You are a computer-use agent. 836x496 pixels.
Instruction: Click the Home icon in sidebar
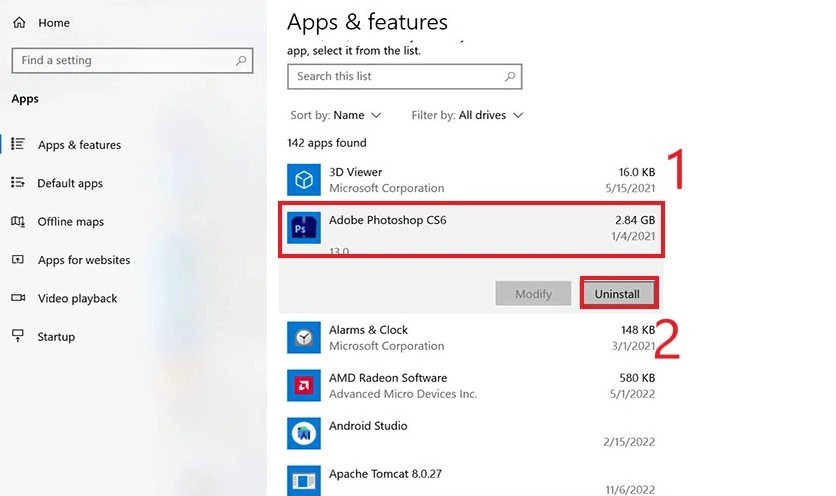[19, 22]
